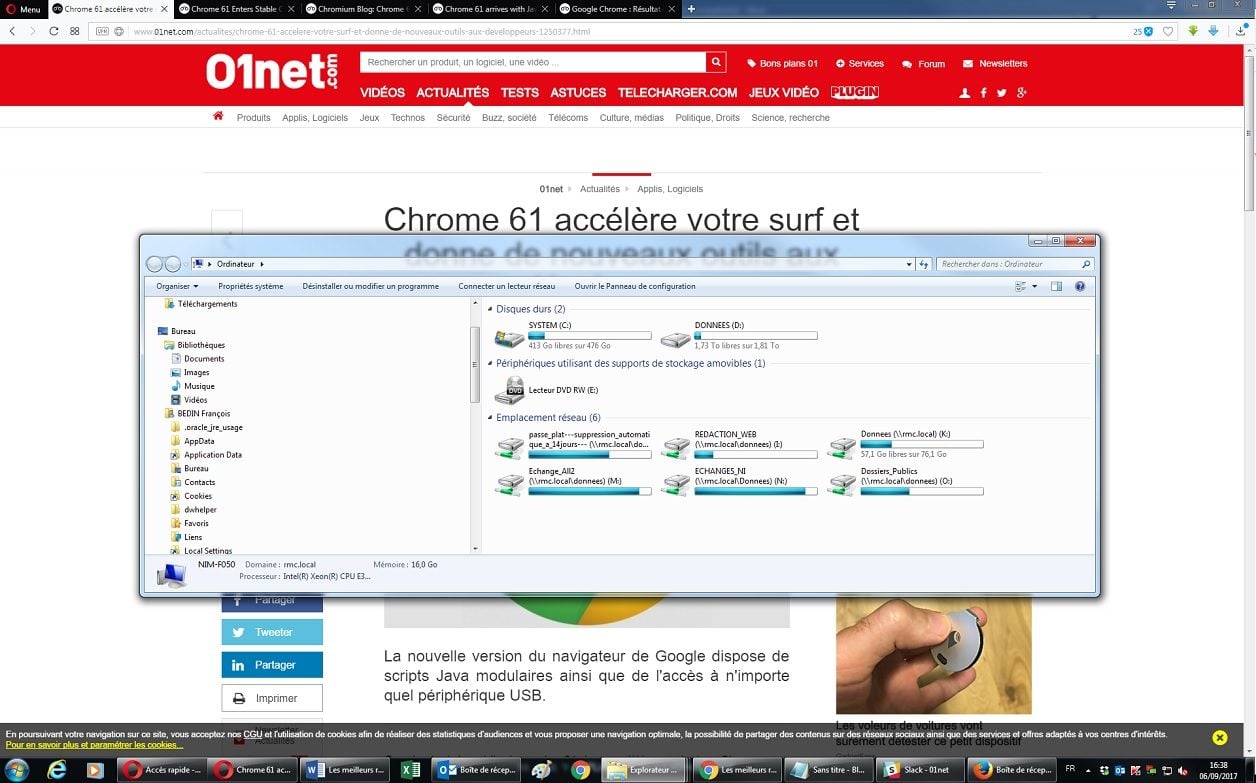Click 'Propriétés système' in Explorer toolbar
The width and height of the screenshot is (1256, 783).
(x=250, y=286)
